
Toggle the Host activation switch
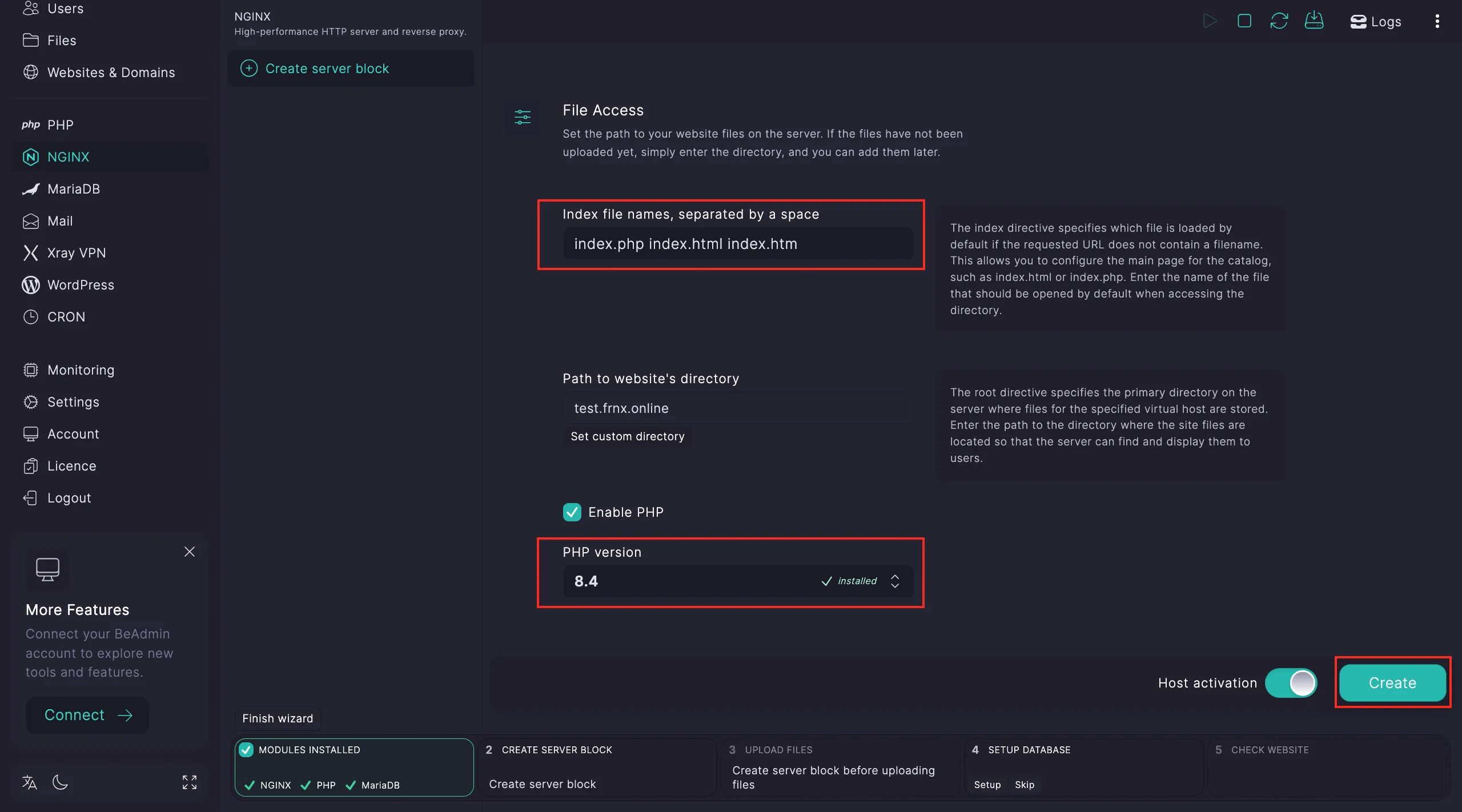(1291, 683)
